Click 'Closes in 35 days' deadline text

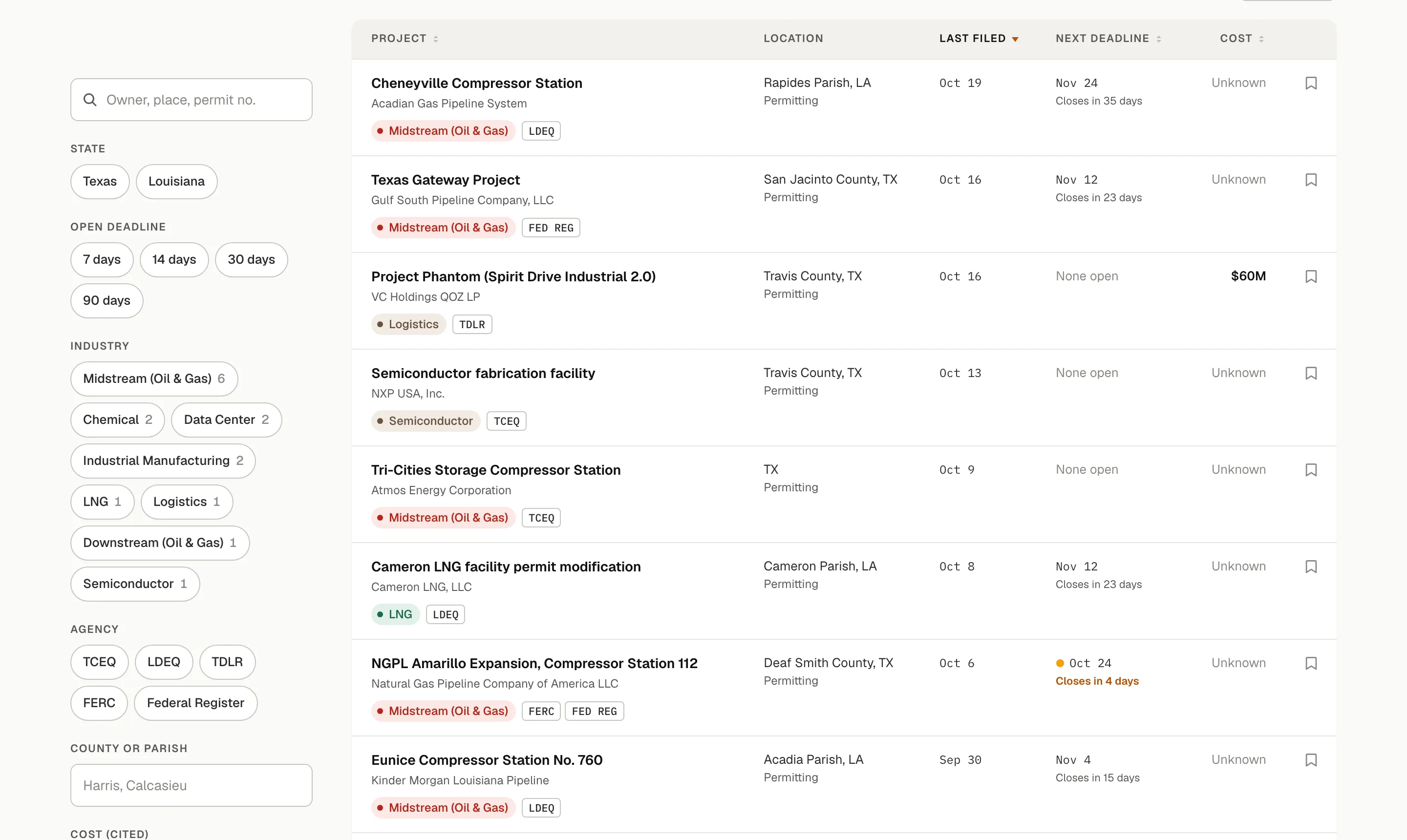pyautogui.click(x=1098, y=101)
